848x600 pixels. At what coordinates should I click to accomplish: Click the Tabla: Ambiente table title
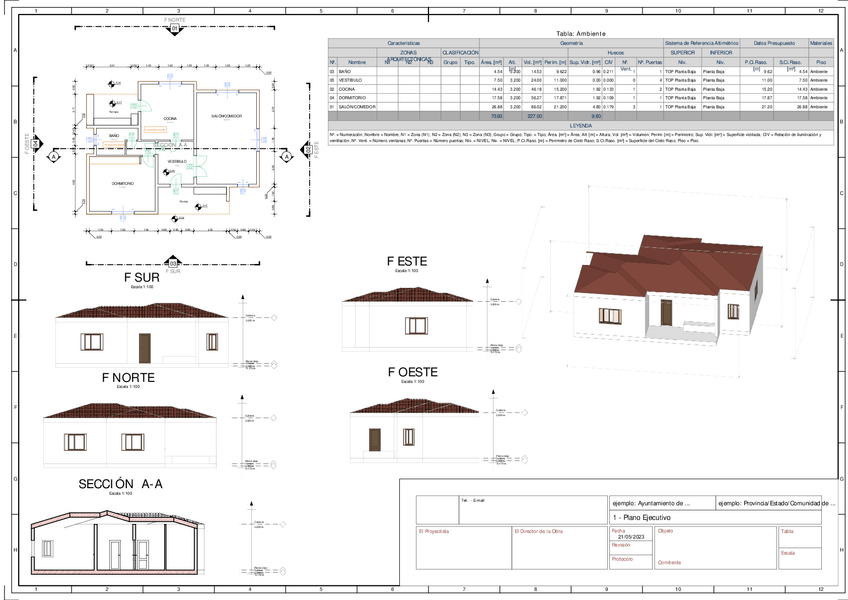[581, 34]
